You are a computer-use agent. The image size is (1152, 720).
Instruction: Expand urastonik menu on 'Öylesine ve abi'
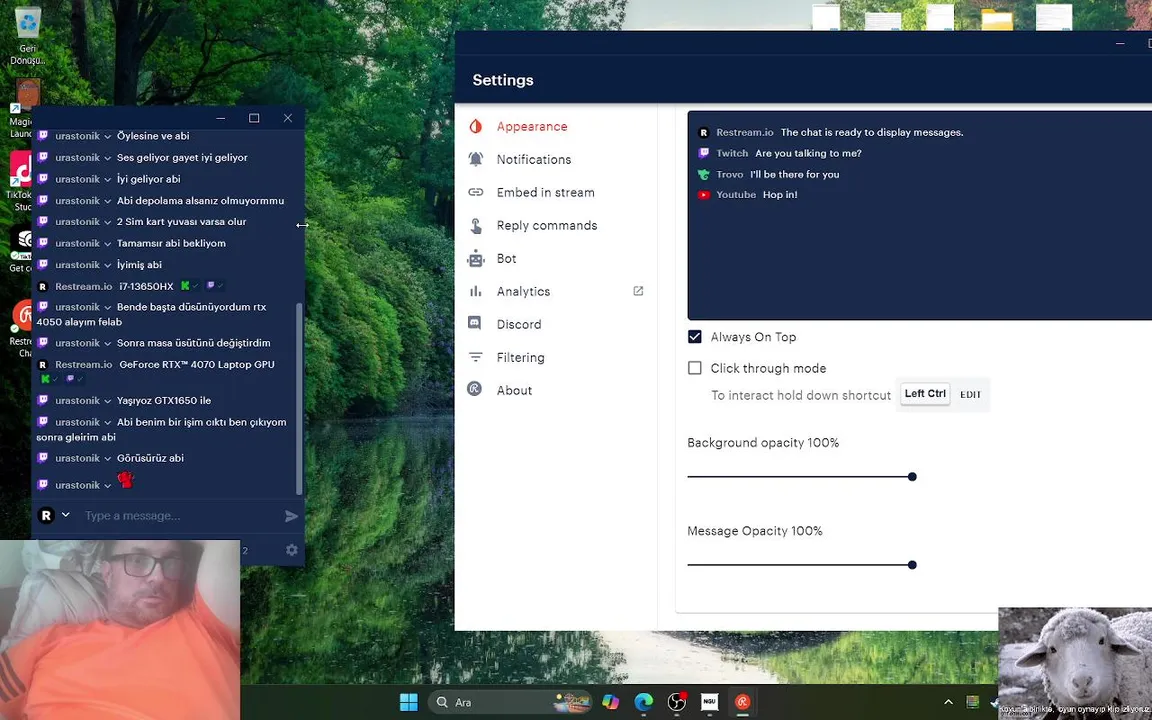pos(107,137)
